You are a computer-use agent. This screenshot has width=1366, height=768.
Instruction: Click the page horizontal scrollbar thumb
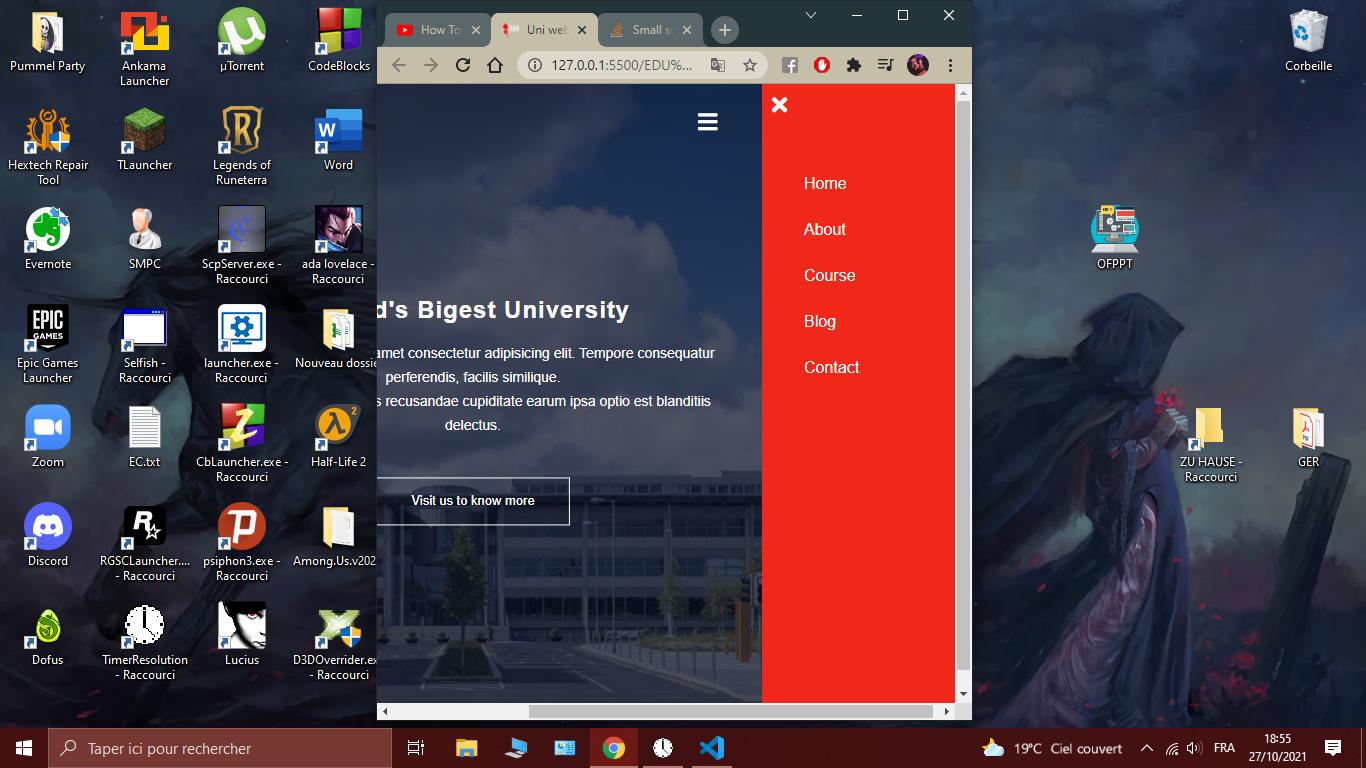pos(730,711)
